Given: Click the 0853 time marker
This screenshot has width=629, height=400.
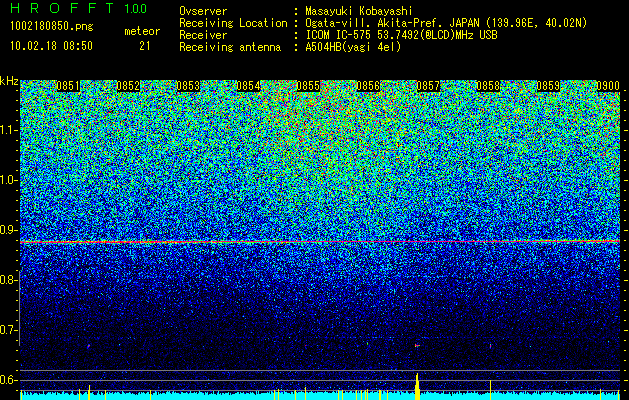Looking at the screenshot, I should 188,86.
